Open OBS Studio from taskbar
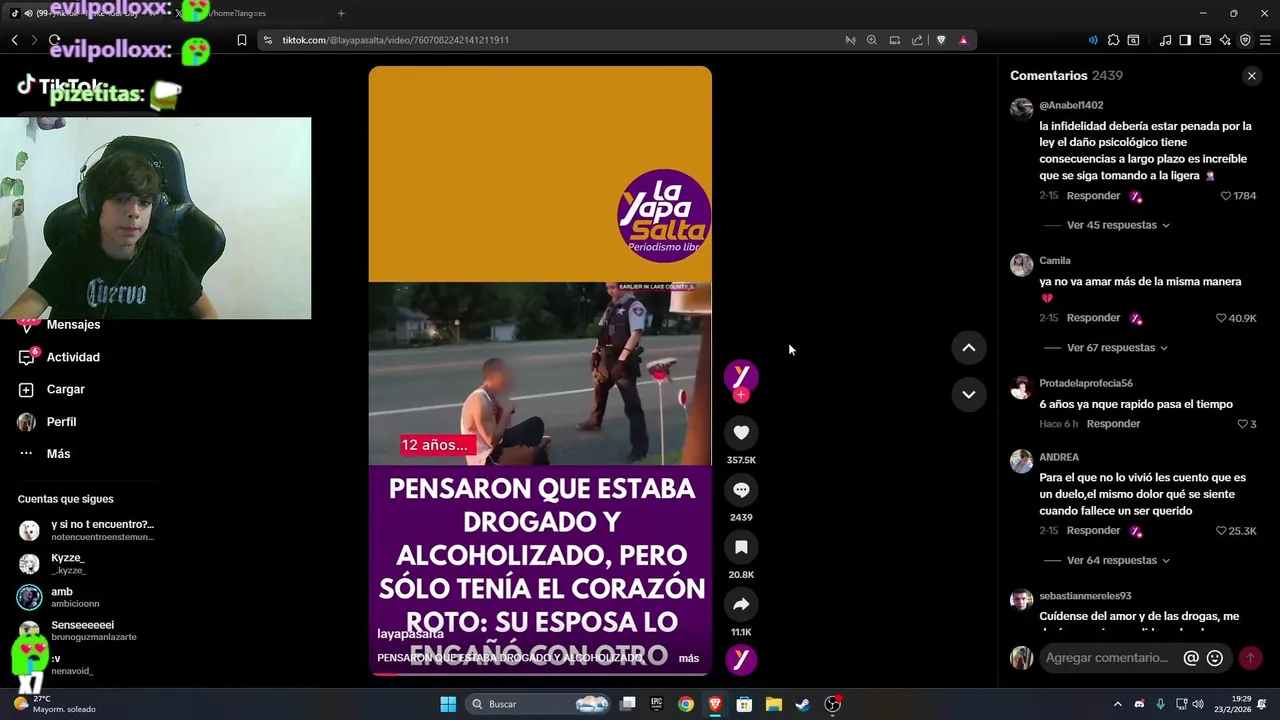The width and height of the screenshot is (1280, 720). coord(832,704)
